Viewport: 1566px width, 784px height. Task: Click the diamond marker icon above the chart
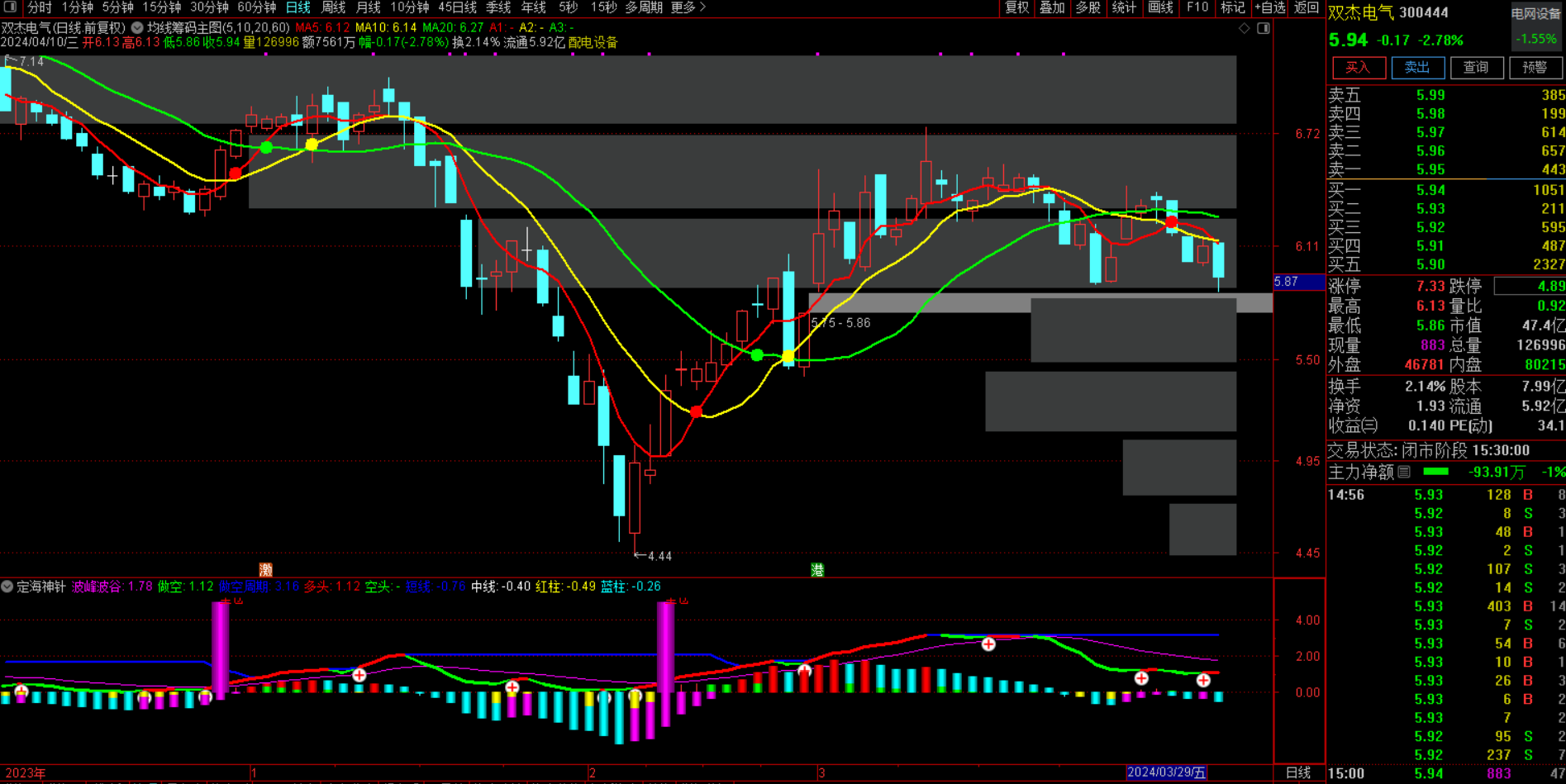point(1245,28)
